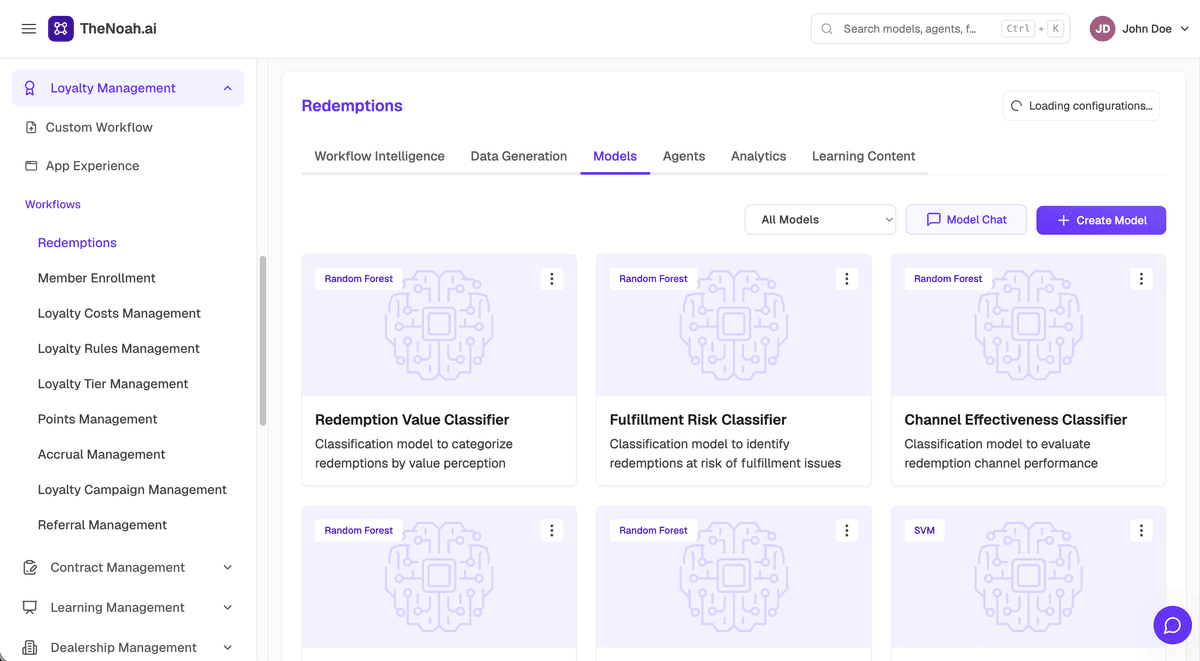Viewport: 1200px width, 661px height.
Task: Click the search magnifier icon
Action: pyautogui.click(x=827, y=29)
